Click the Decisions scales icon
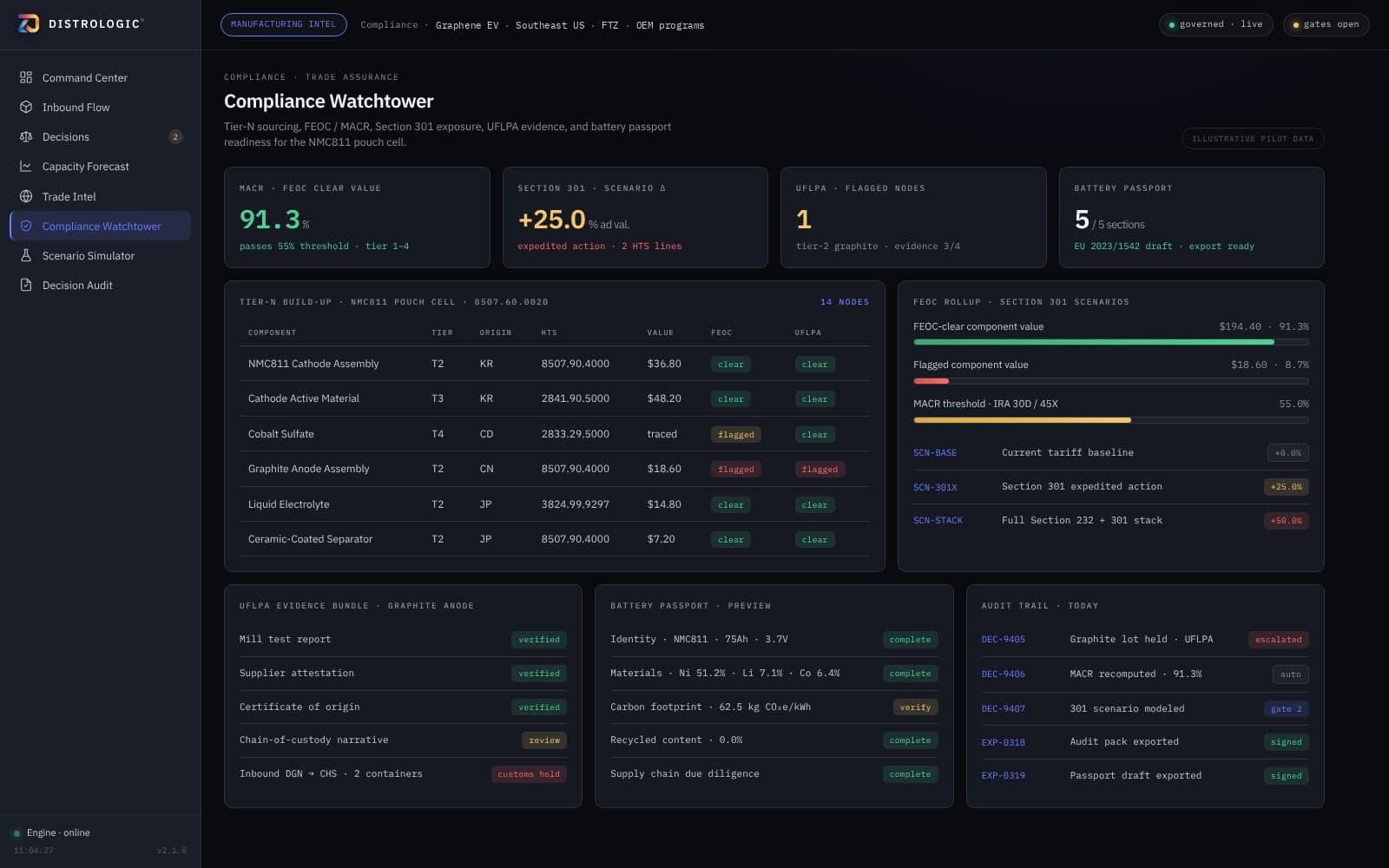The width and height of the screenshot is (1389, 868). 26,136
